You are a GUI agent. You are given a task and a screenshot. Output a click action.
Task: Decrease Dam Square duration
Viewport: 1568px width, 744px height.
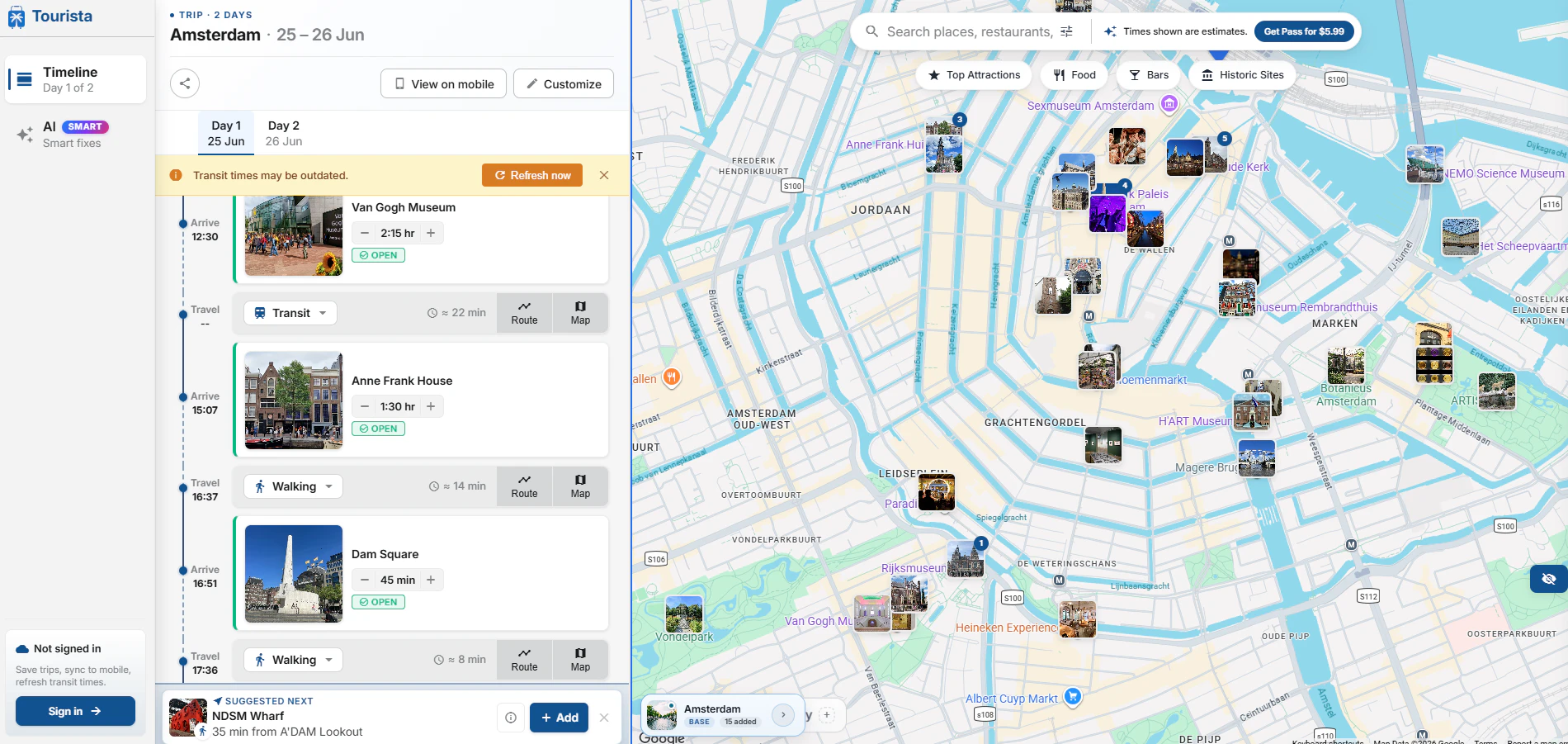click(365, 580)
